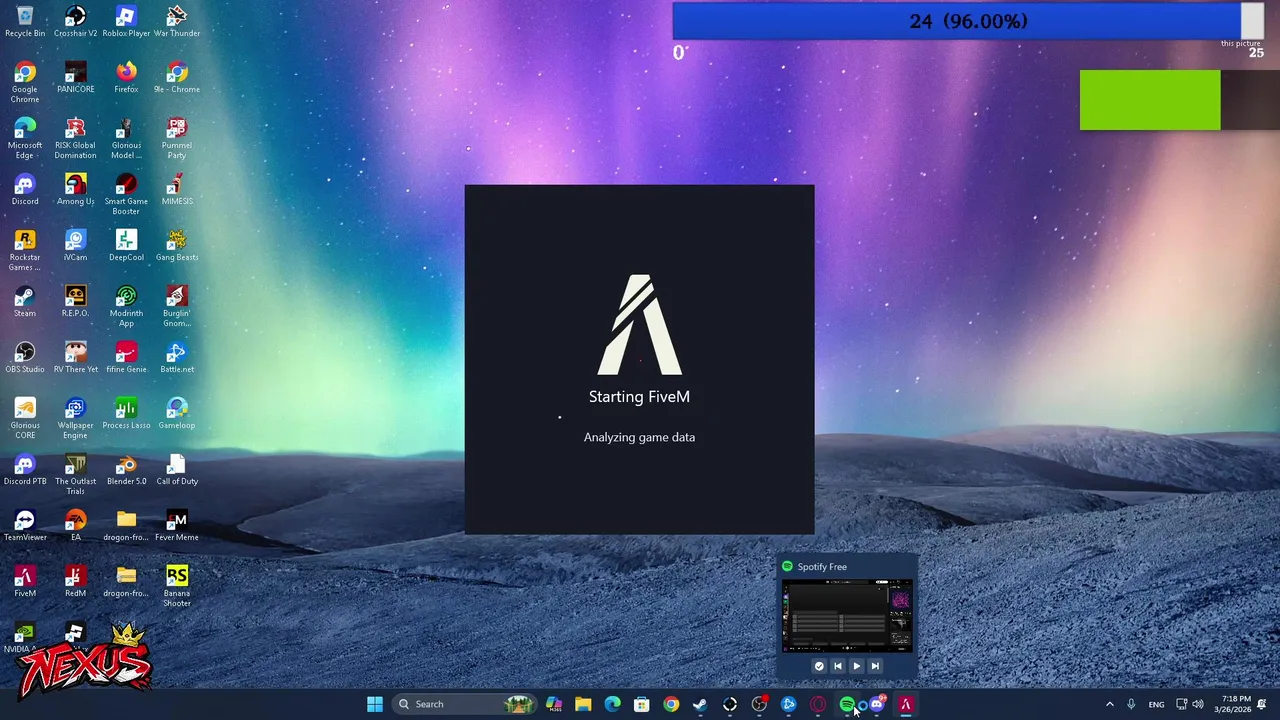Image resolution: width=1280 pixels, height=720 pixels.
Task: Select the Microsoft Edge desktop shortcut
Action: [x=25, y=138]
